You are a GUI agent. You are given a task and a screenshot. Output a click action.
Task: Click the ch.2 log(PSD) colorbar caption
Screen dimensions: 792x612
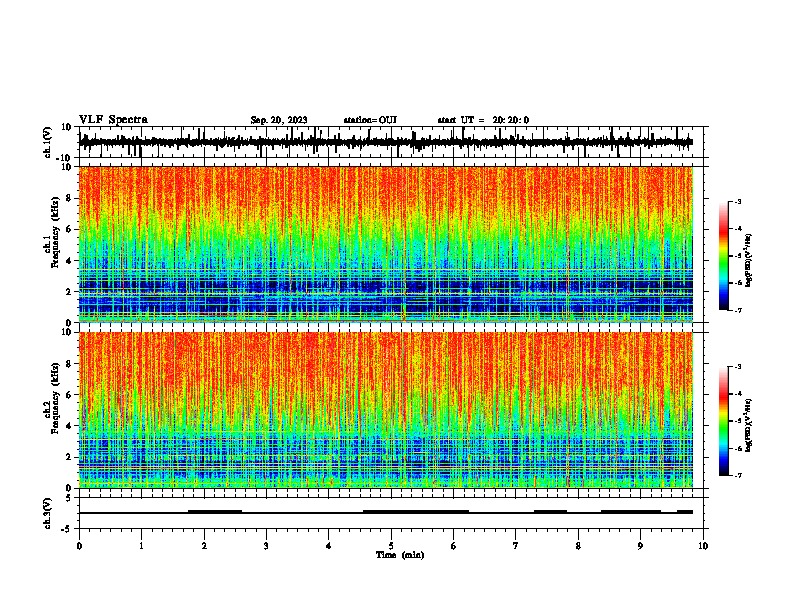pyautogui.click(x=748, y=426)
